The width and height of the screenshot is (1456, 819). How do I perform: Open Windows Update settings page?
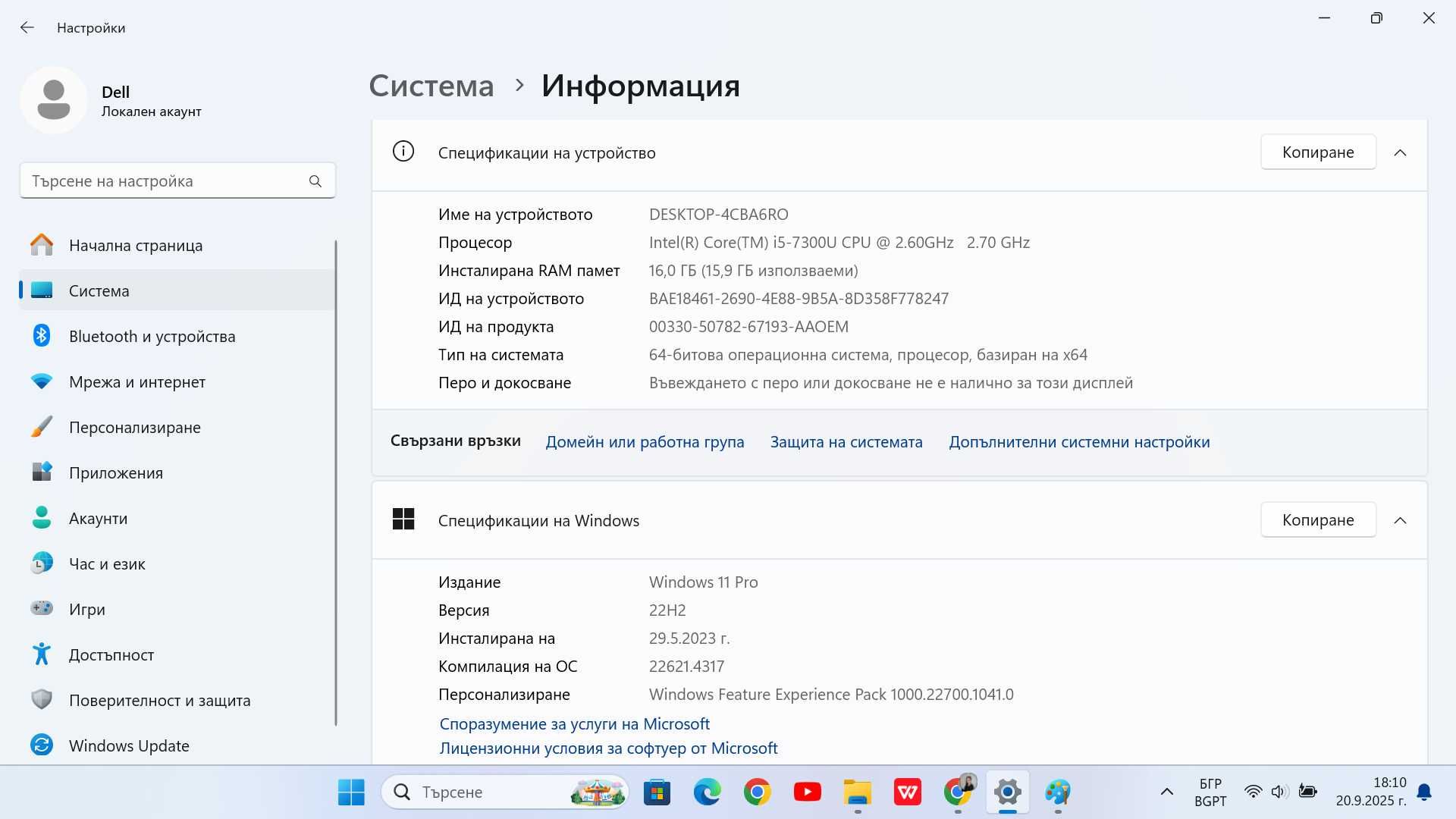[177, 745]
